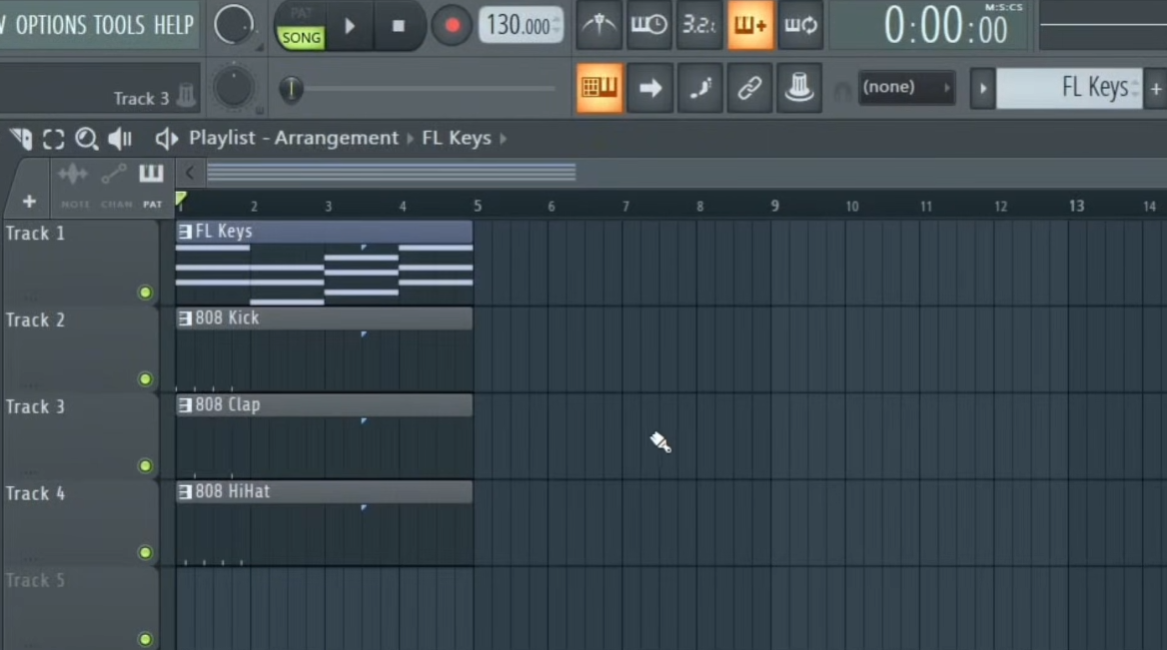
Task: Click the right arrow step-edit icon
Action: (x=650, y=88)
